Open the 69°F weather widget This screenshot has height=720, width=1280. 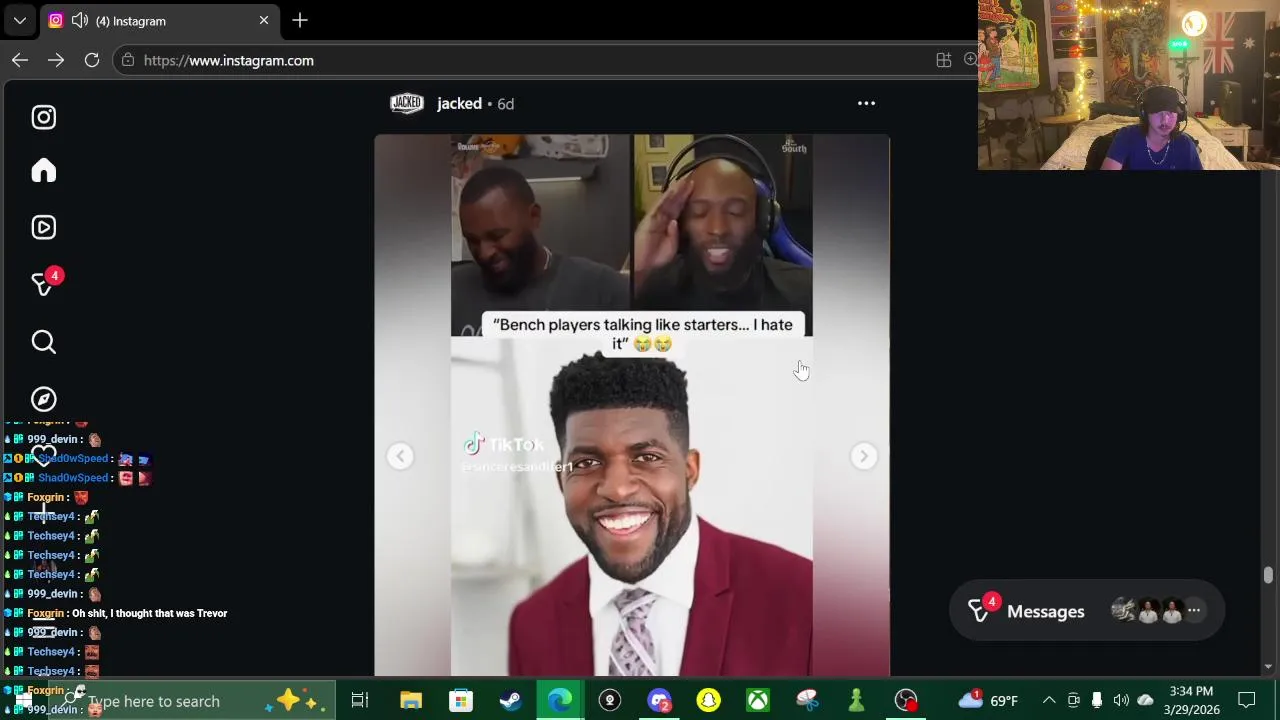point(988,700)
